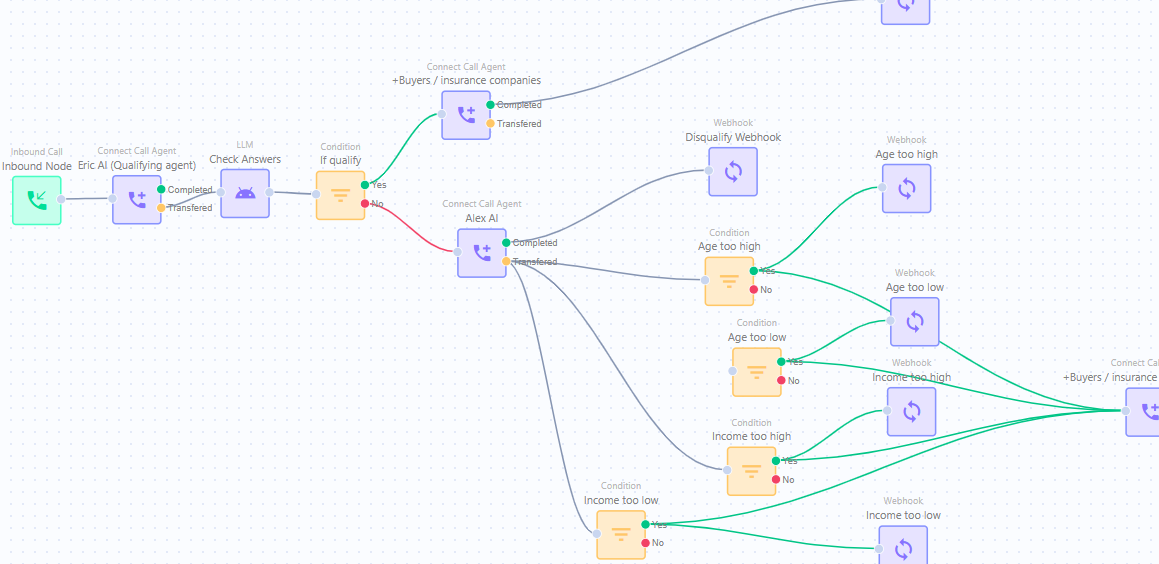Click the 'Eric AI (Qualifying agent)' label
This screenshot has width=1159, height=564.
pos(137,166)
